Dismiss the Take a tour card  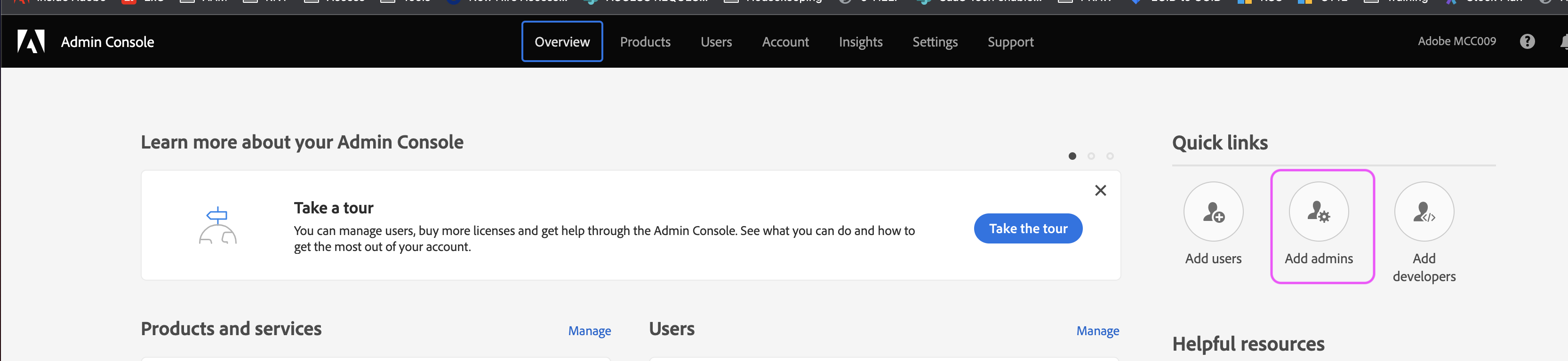coord(1100,191)
